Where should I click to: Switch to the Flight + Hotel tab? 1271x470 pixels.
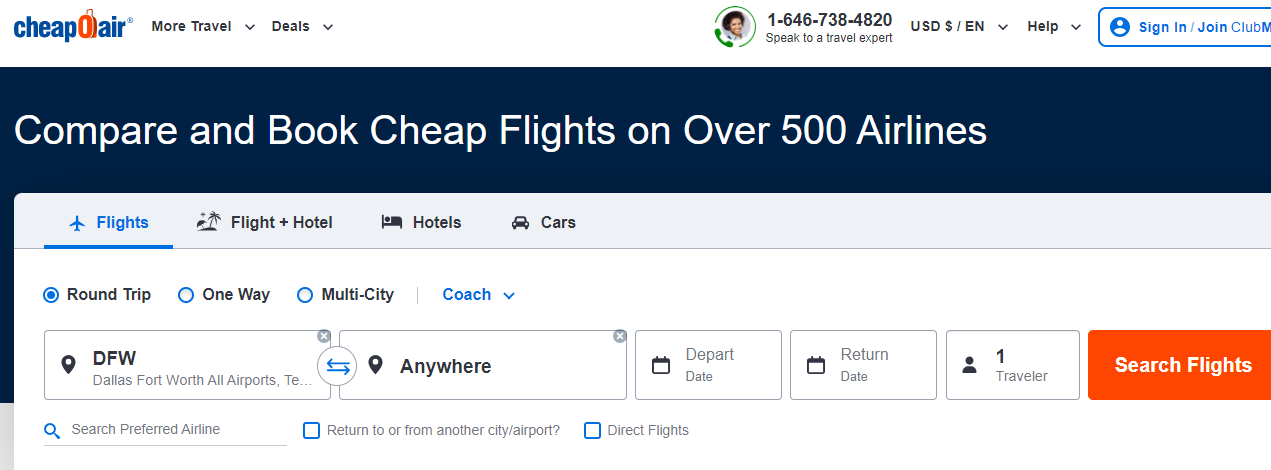(265, 222)
